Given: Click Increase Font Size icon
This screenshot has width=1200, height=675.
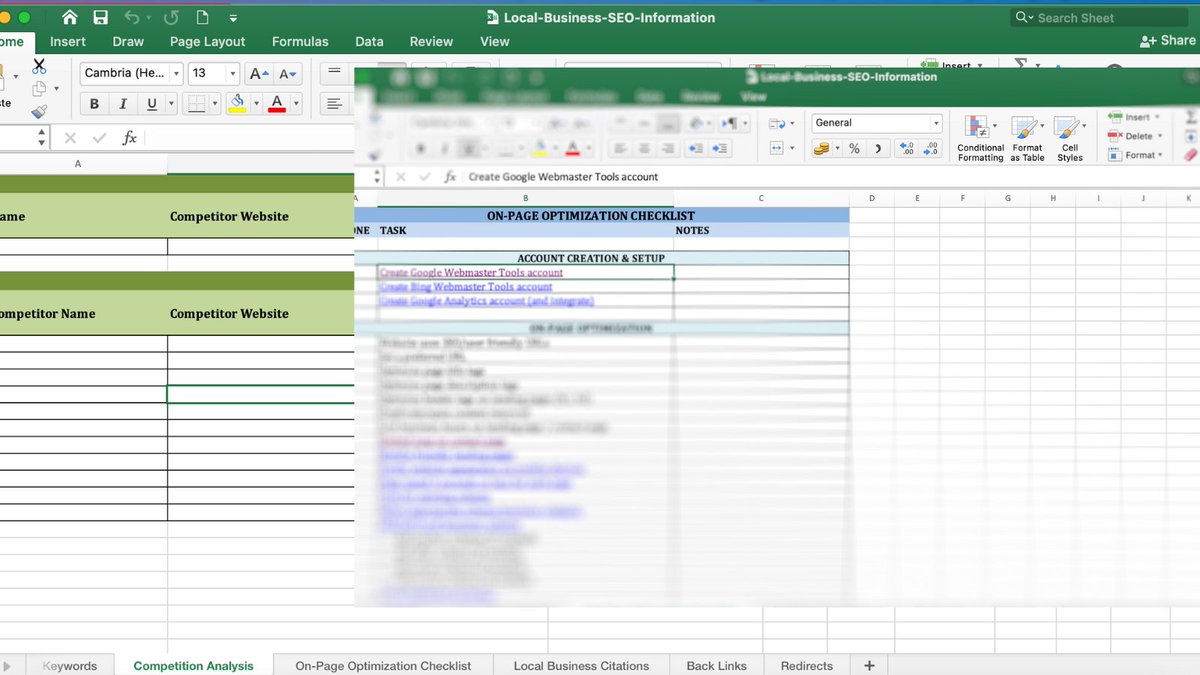Looking at the screenshot, I should tap(258, 73).
